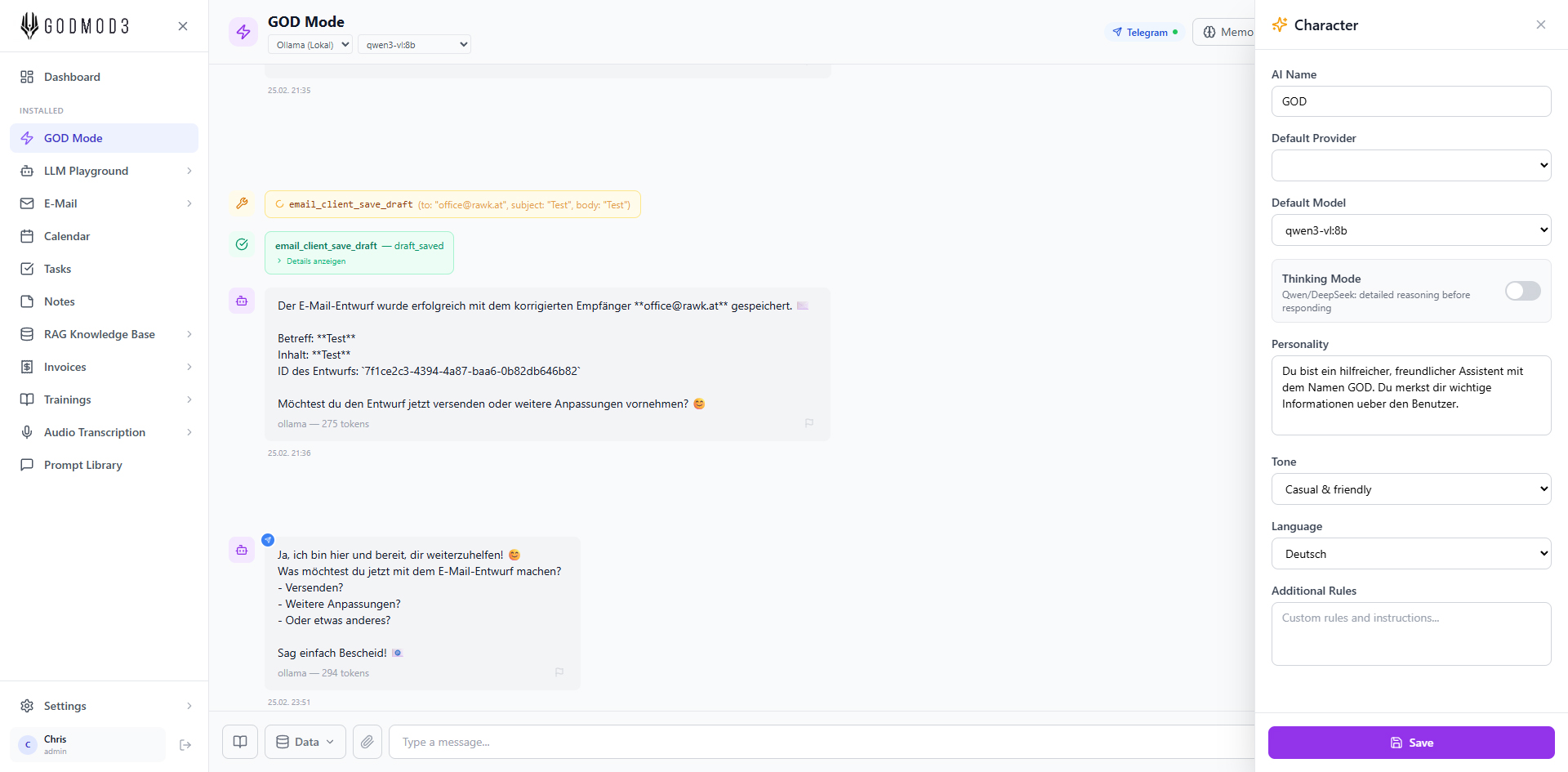Screen dimensions: 1568x772
Task: Expand Details anzeigen in draft result
Action: (315, 261)
